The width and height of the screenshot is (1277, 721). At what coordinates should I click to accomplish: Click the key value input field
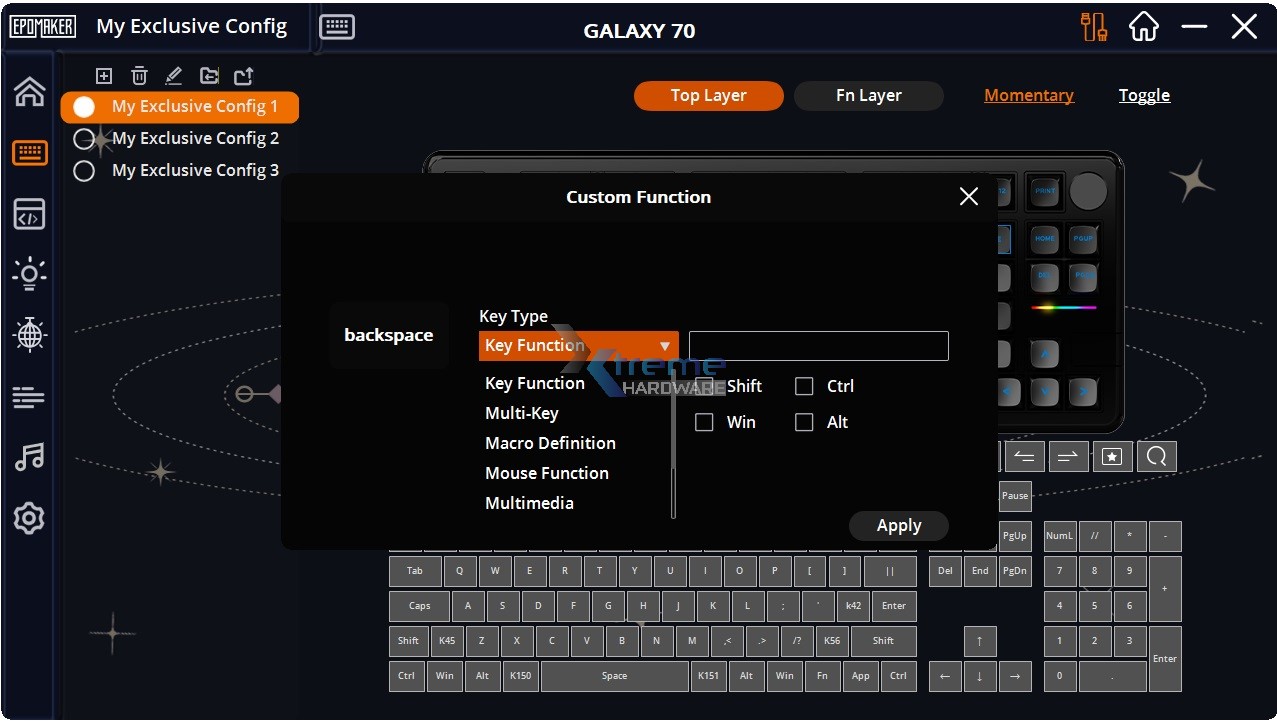click(x=818, y=346)
